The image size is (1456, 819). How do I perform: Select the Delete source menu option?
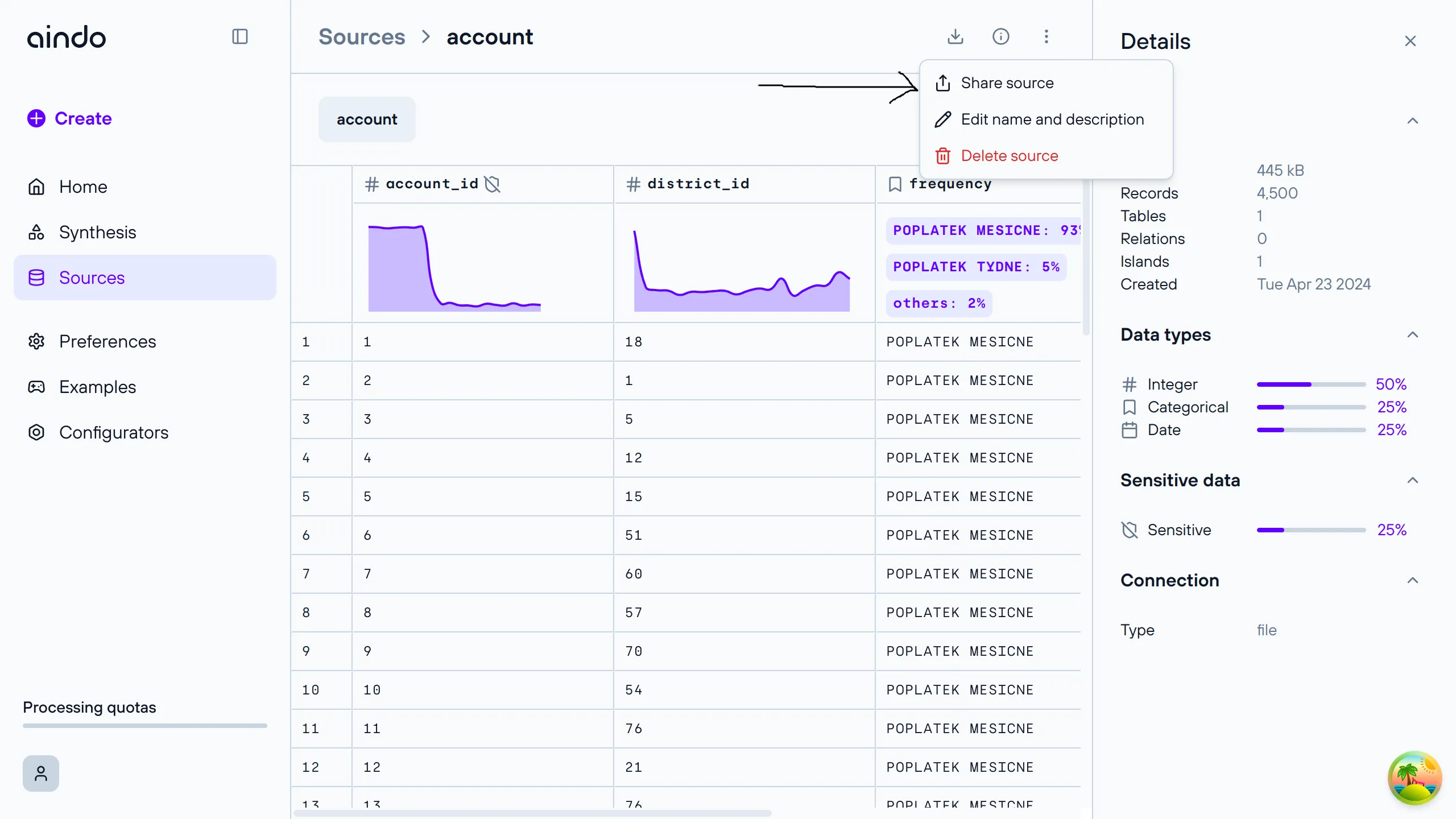pos(1009,155)
